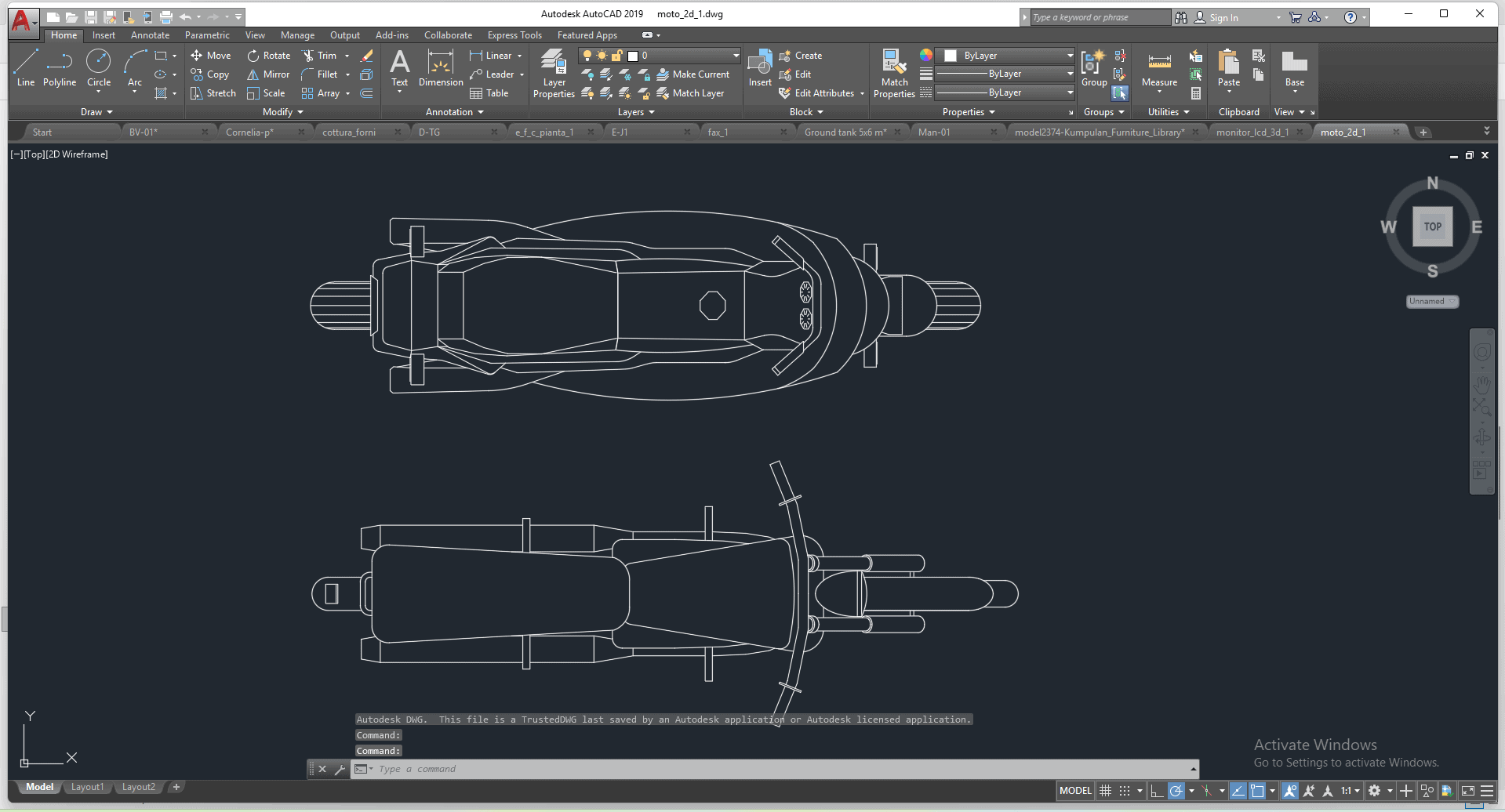Toggle ortho mode in status bar
The height and width of the screenshot is (812, 1505).
pos(1157,791)
